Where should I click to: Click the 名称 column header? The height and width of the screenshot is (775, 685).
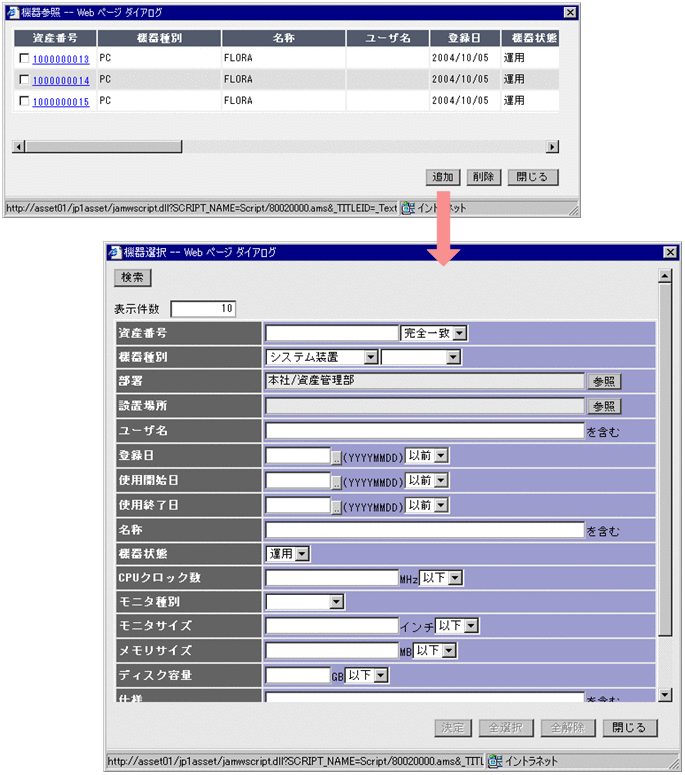[284, 38]
